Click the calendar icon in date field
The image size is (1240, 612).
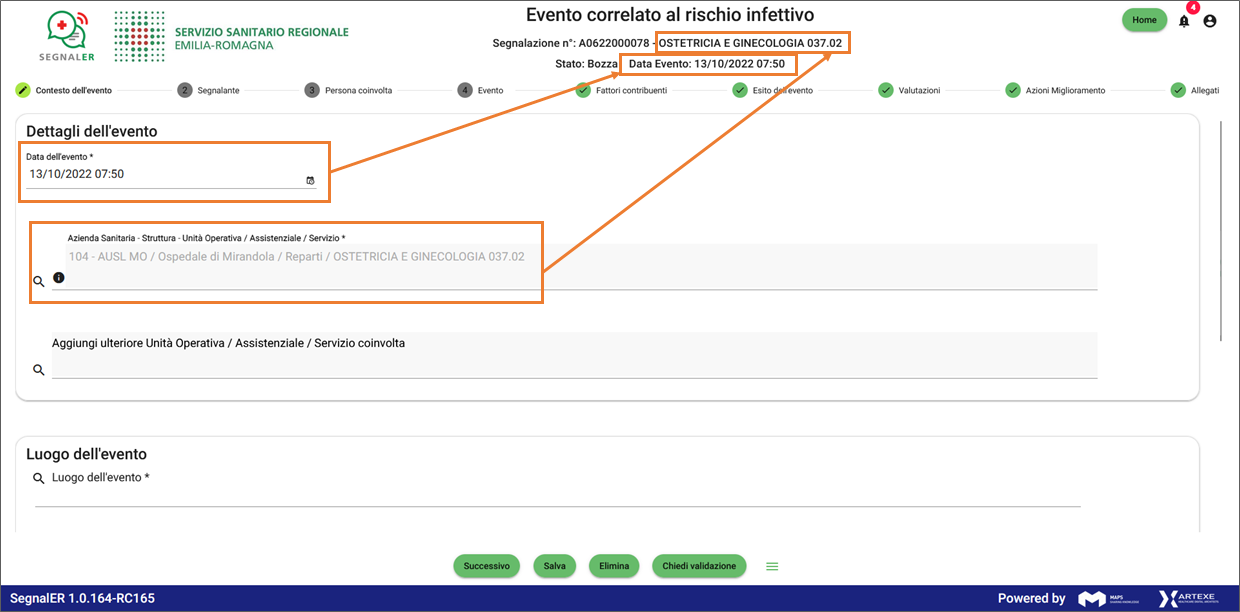pyautogui.click(x=310, y=180)
